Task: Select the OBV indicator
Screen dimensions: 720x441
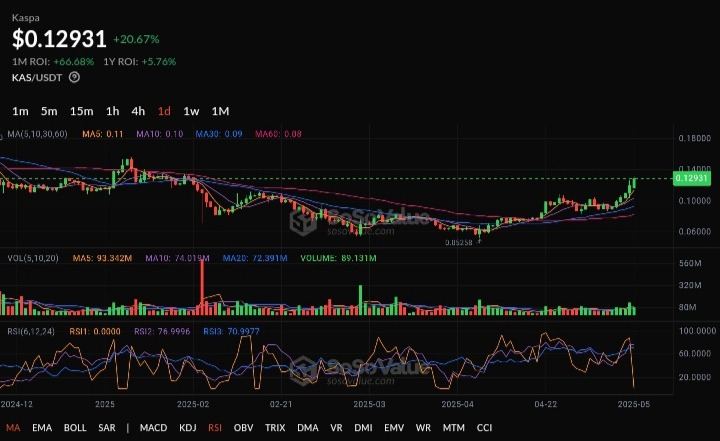Action: click(245, 428)
